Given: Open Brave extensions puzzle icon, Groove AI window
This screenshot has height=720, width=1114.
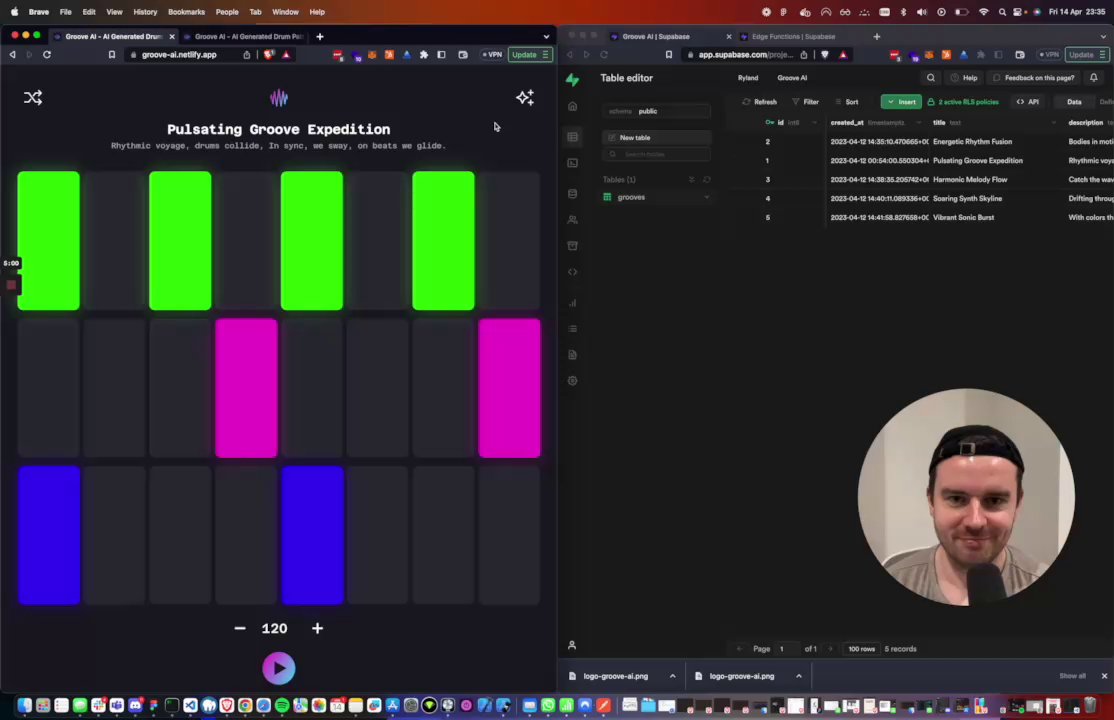Looking at the screenshot, I should (x=424, y=55).
